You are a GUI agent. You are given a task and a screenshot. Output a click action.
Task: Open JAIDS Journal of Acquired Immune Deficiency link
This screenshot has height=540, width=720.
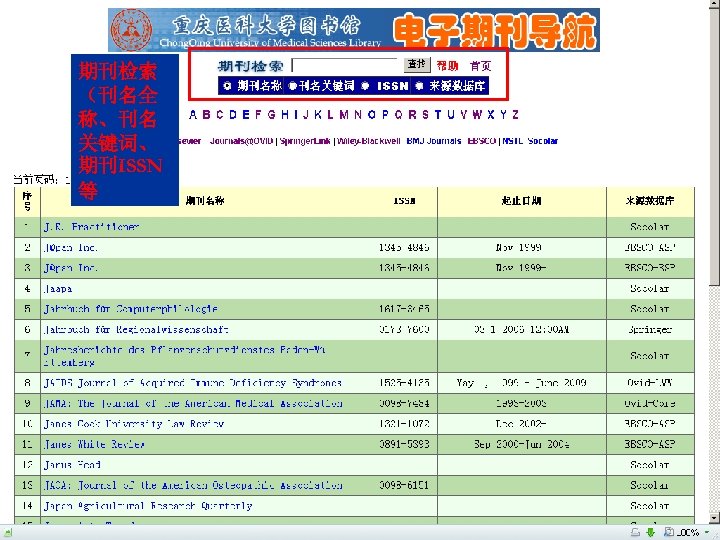click(192, 383)
